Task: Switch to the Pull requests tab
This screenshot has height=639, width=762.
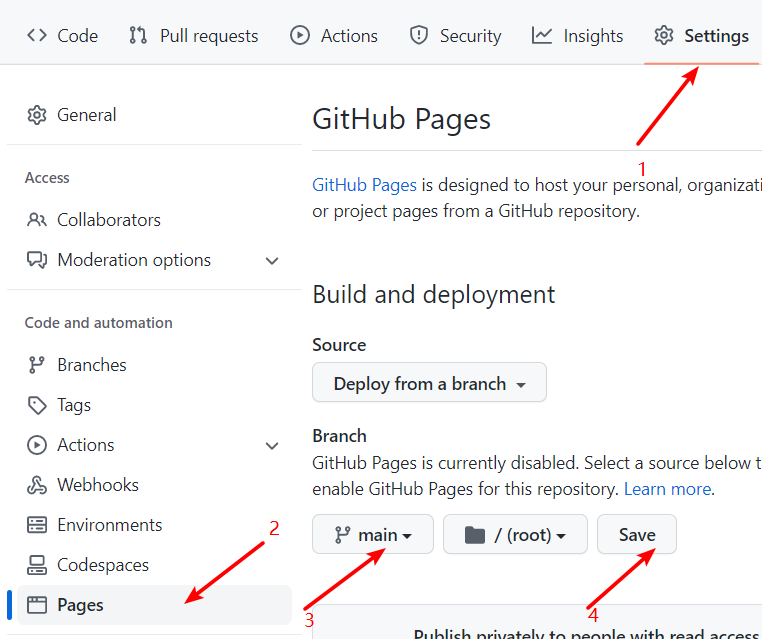Action: [x=193, y=36]
